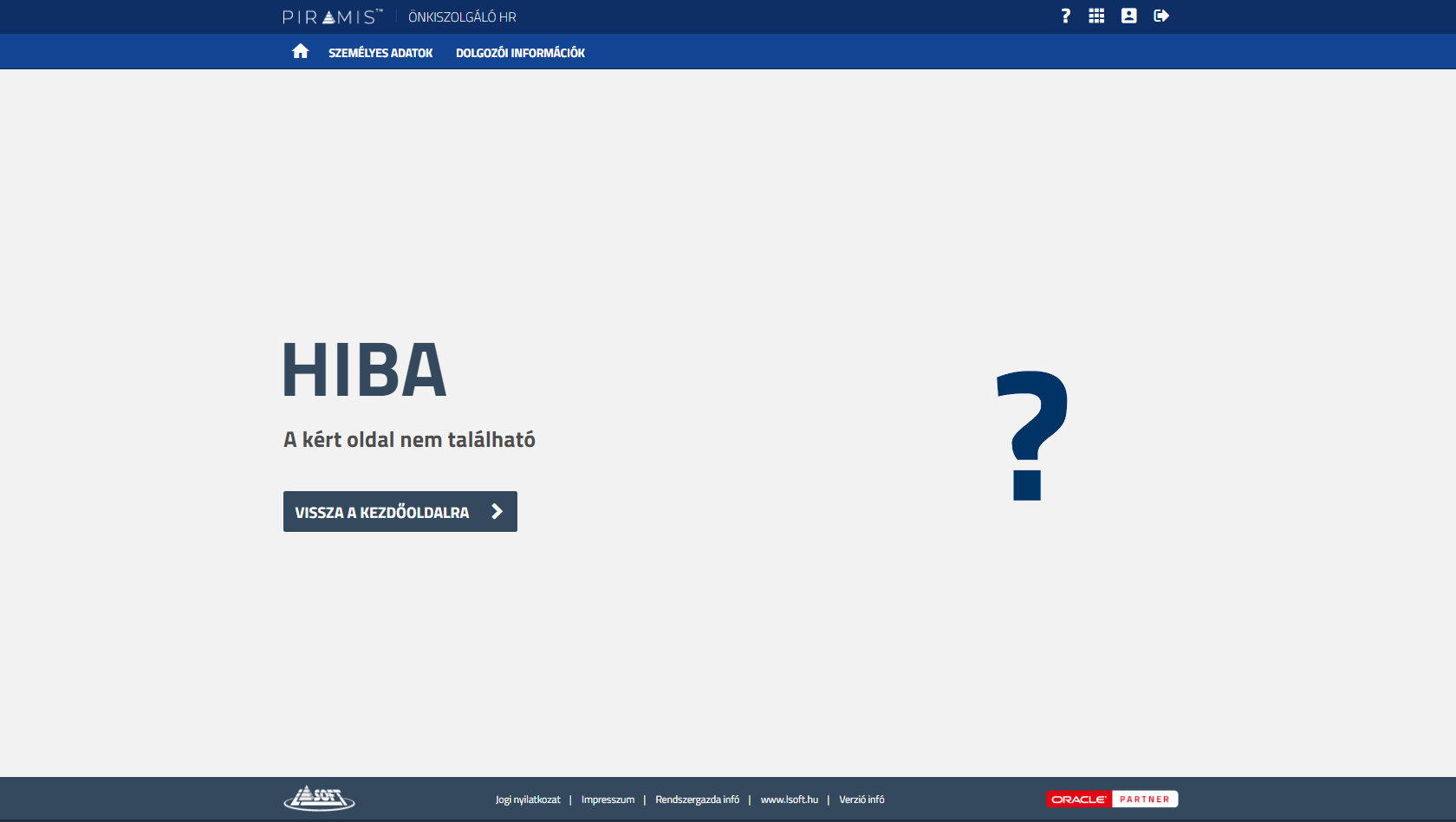Log out using the exit icon

pyautogui.click(x=1161, y=16)
